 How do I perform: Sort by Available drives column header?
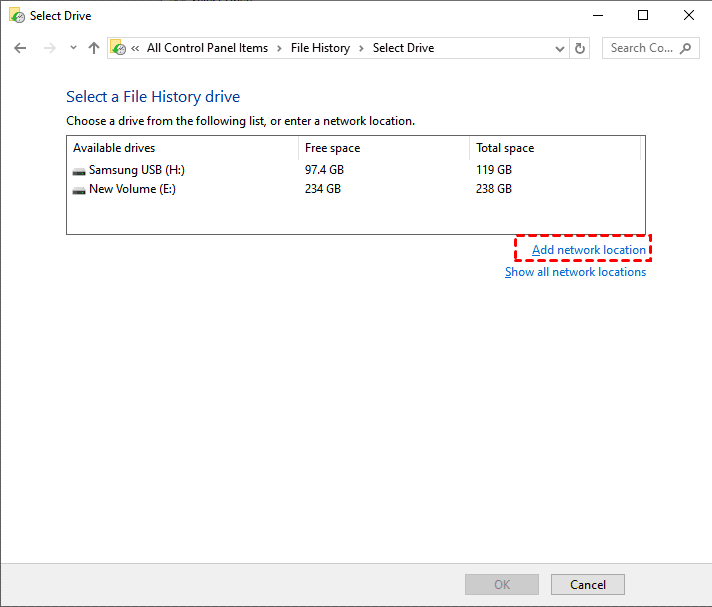pos(183,148)
